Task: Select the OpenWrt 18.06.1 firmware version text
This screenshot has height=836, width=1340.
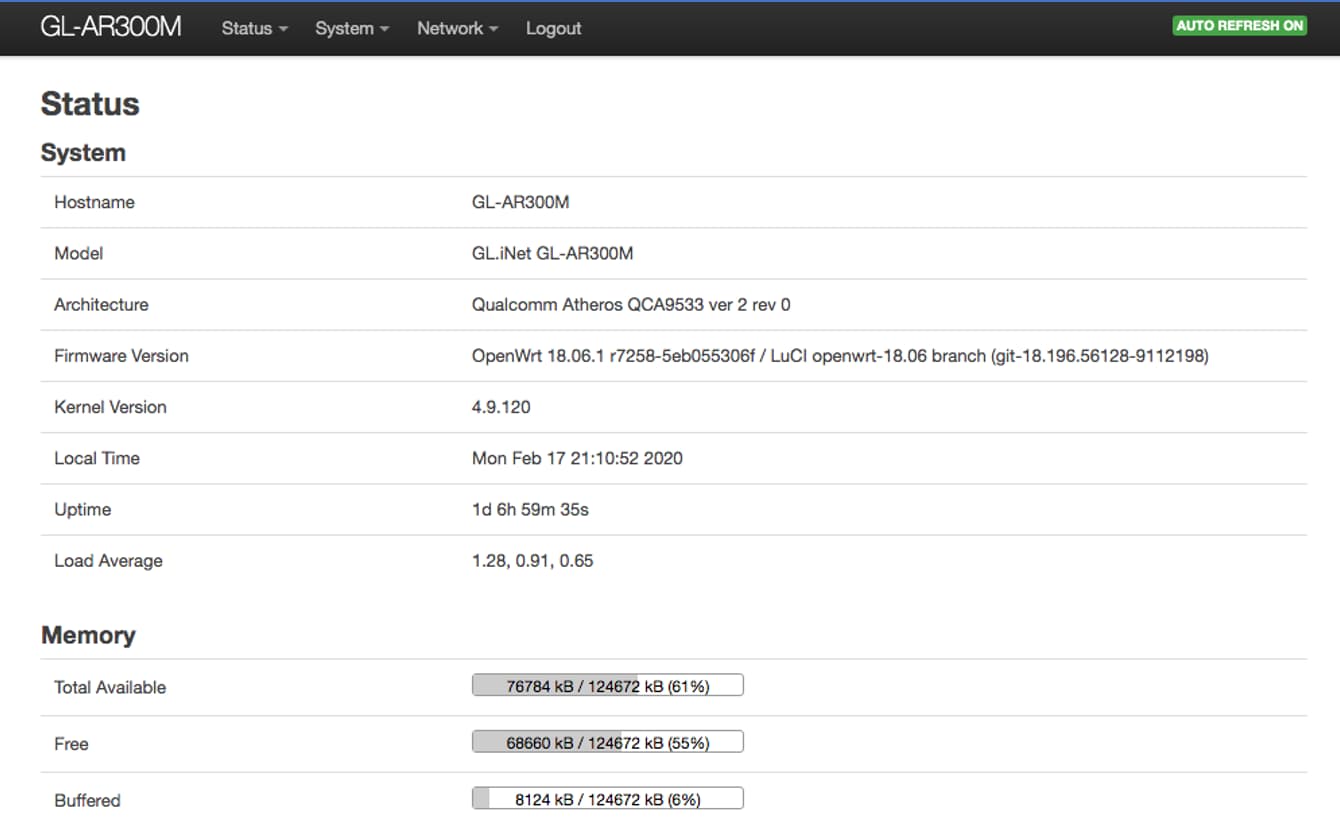Action: coord(840,355)
